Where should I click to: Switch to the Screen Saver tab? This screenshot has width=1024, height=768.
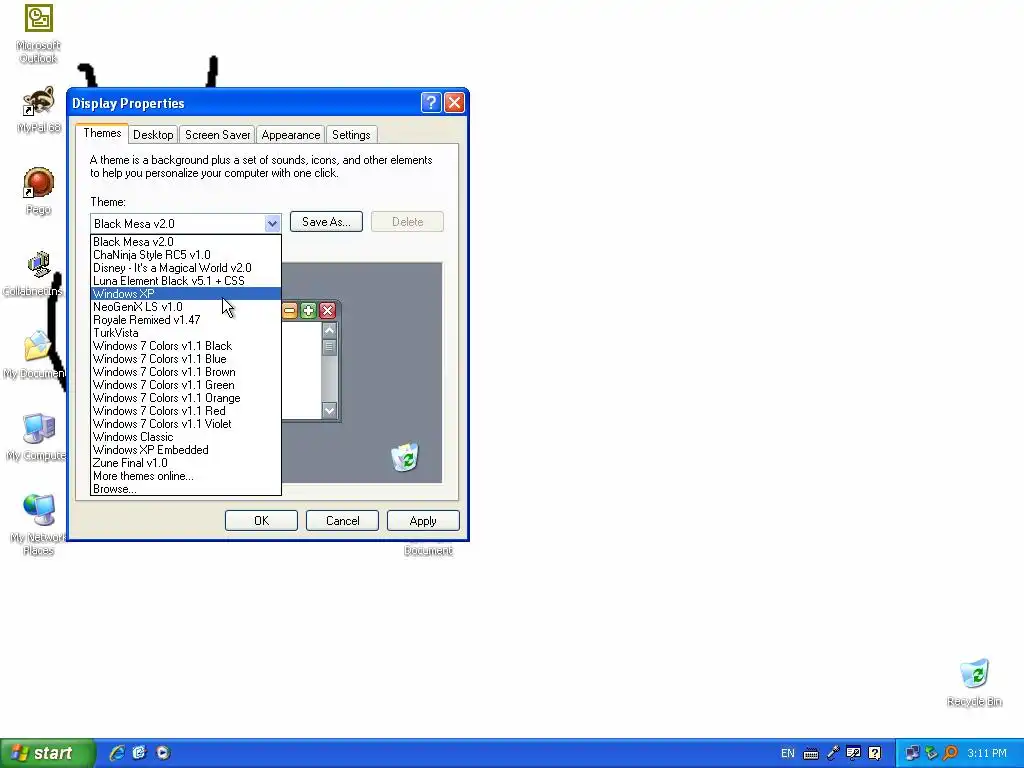click(x=217, y=135)
